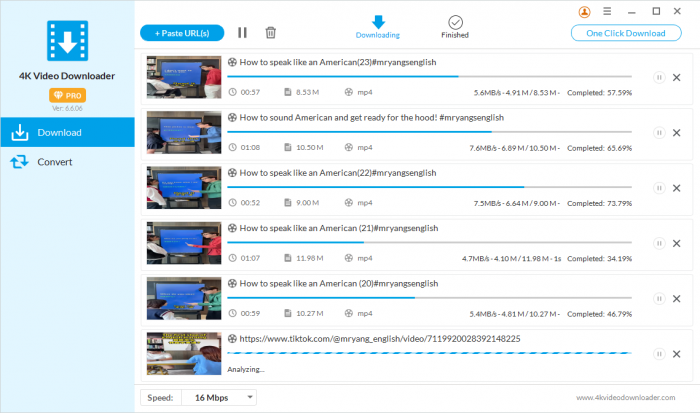
Task: Pause the American (21) video download
Action: 659,243
